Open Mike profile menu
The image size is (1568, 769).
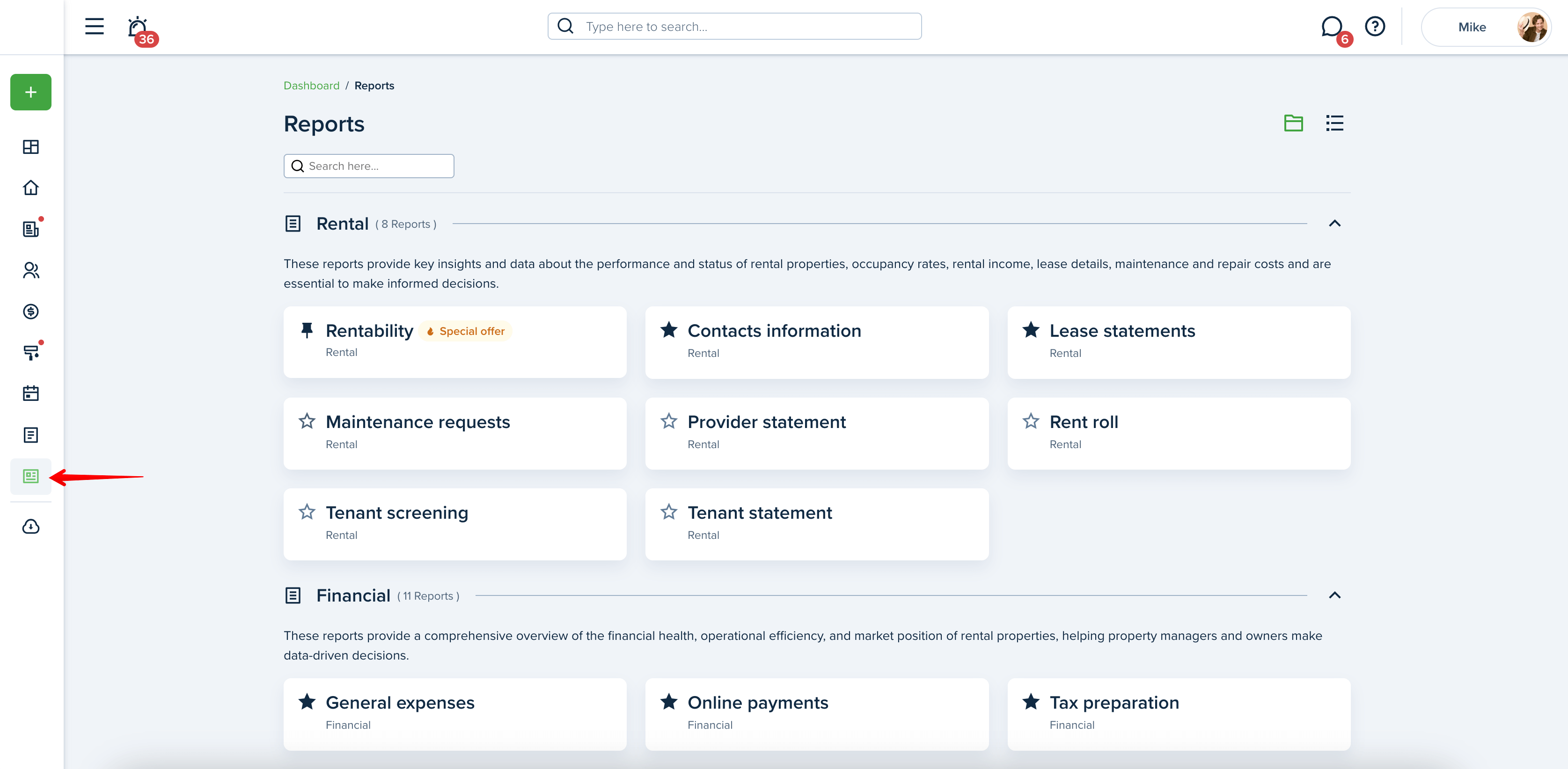(x=1486, y=27)
